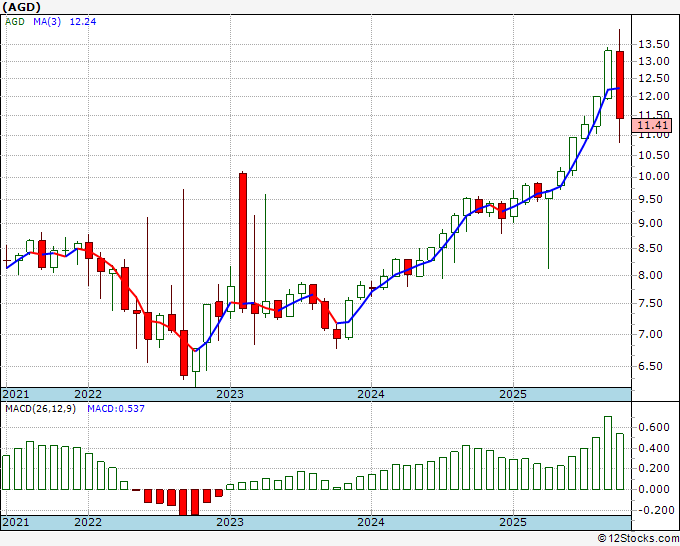The width and height of the screenshot is (680, 546).
Task: Click the tall red candle near 10.00 in 2023
Action: point(243,241)
